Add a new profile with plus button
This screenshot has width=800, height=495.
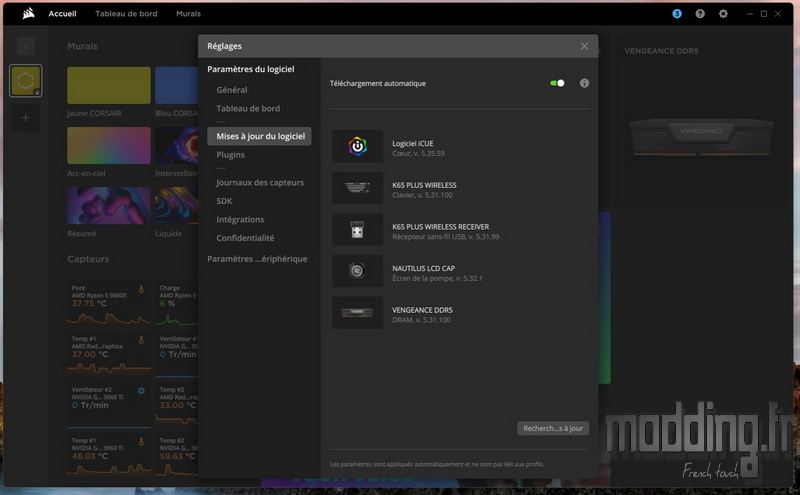pyautogui.click(x=26, y=118)
